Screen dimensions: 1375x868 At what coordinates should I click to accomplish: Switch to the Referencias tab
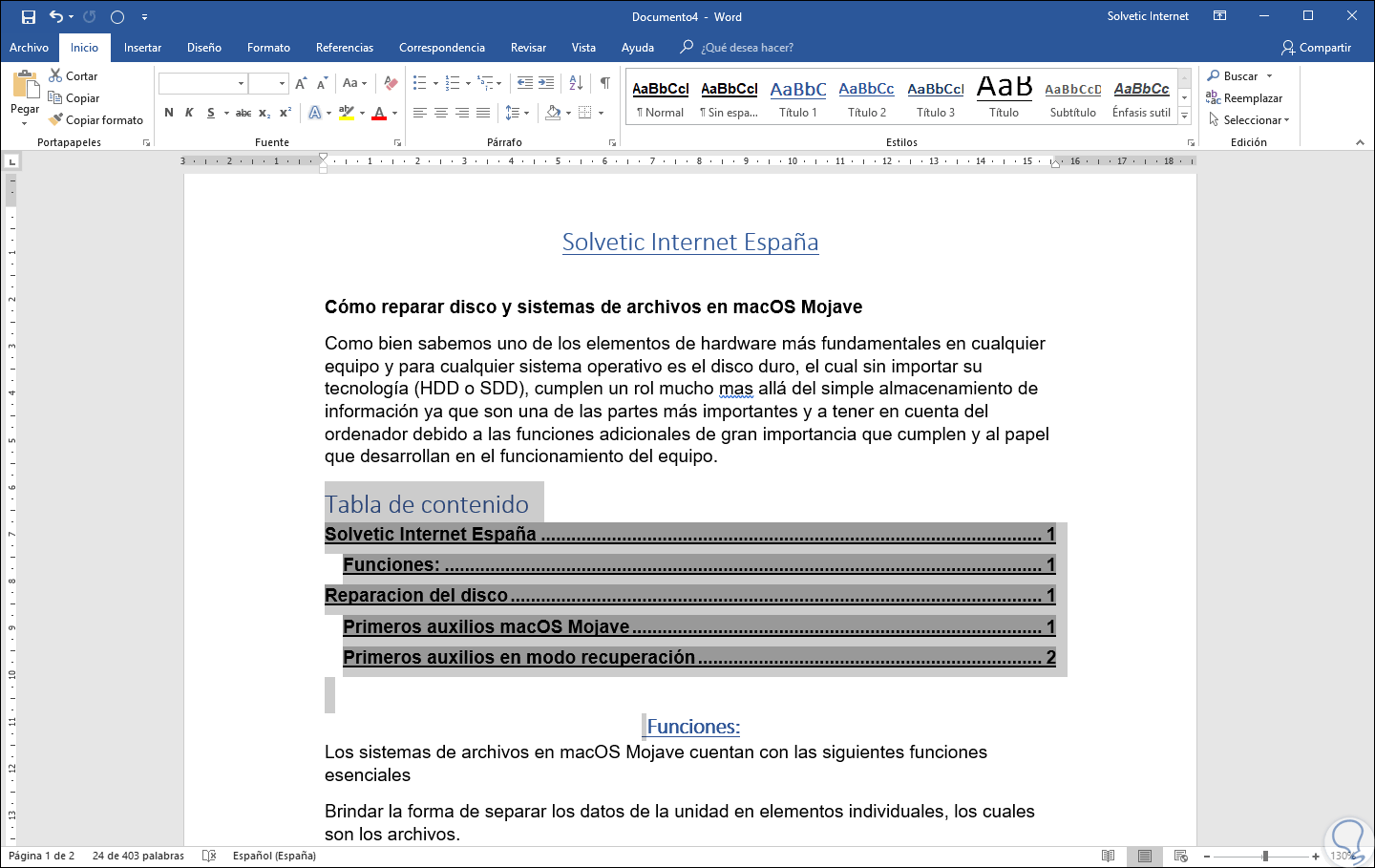(x=345, y=48)
